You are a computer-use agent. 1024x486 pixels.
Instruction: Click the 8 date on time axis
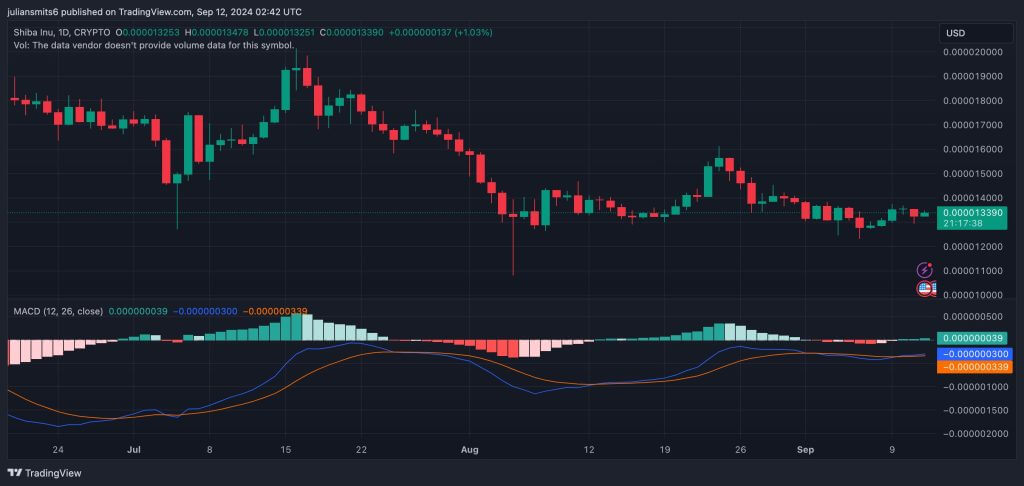pos(209,449)
